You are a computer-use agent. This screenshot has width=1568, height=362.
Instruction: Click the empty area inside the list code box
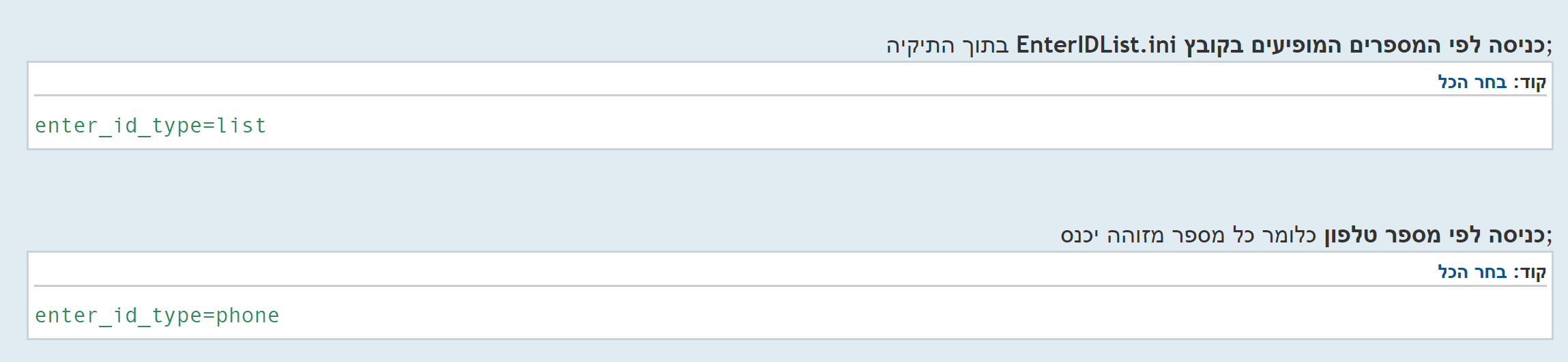point(887,126)
